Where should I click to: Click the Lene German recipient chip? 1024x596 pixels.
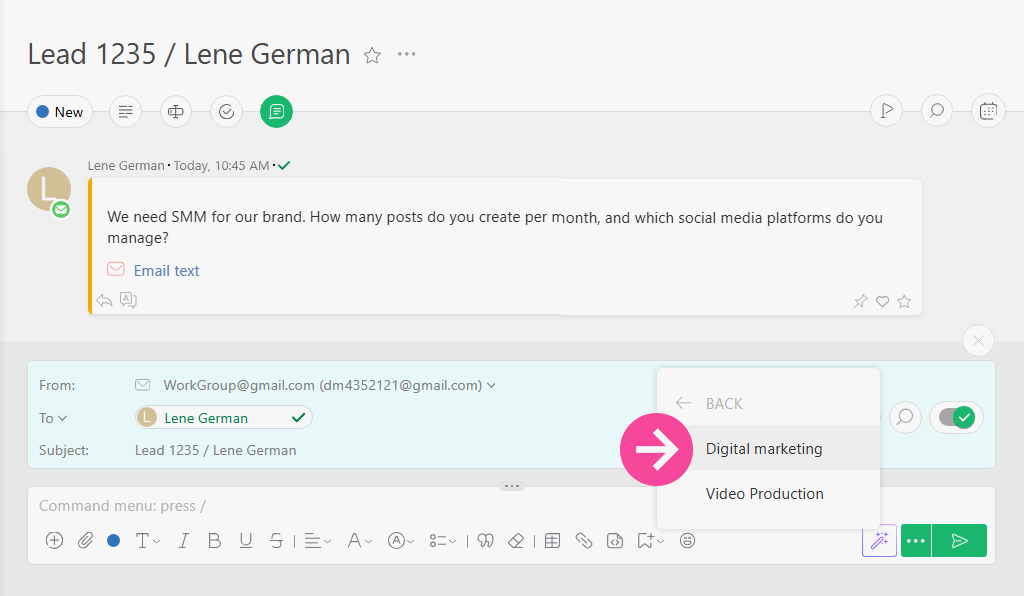click(x=223, y=418)
